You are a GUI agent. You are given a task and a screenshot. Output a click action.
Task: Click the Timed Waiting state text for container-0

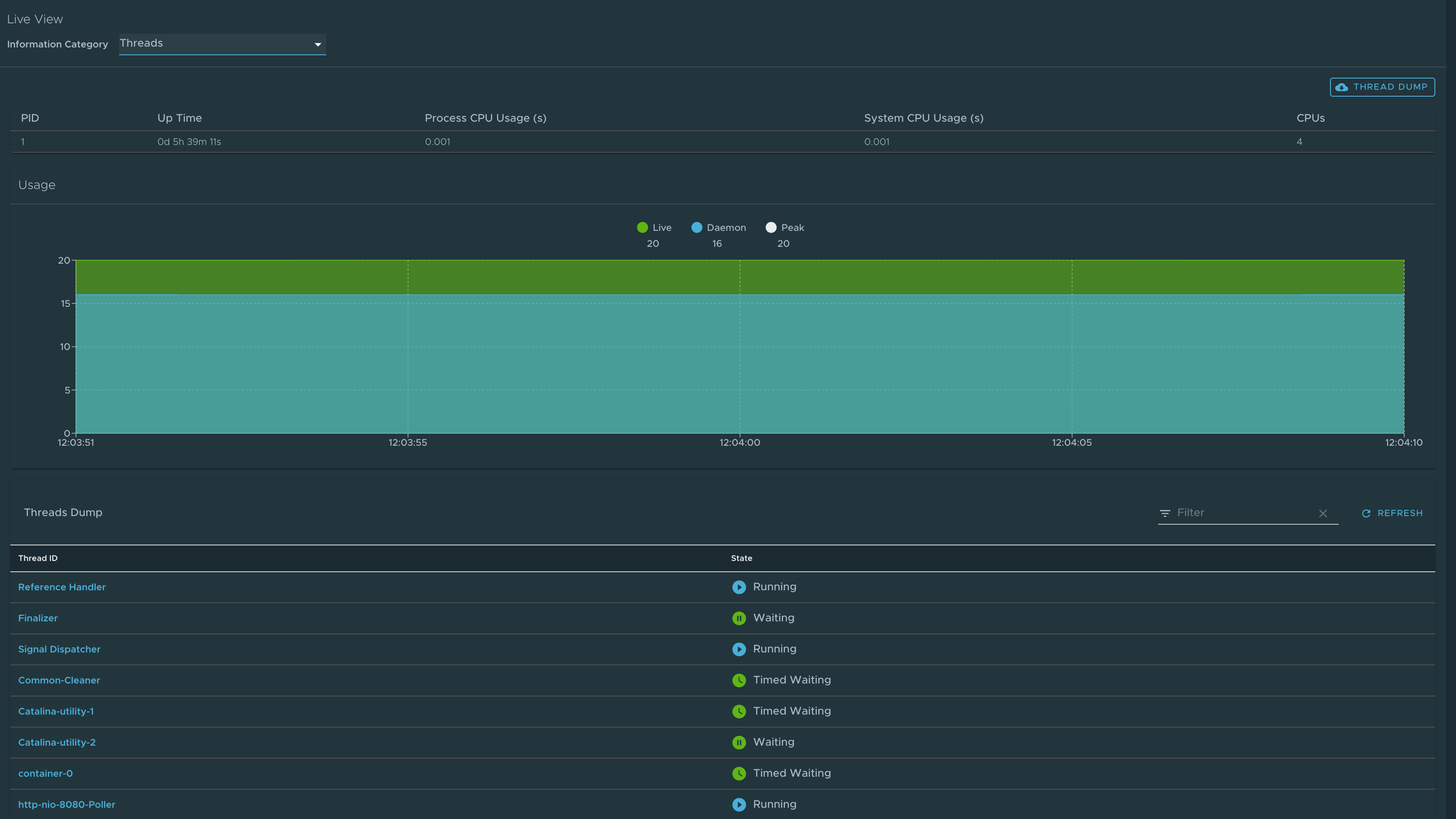click(792, 773)
